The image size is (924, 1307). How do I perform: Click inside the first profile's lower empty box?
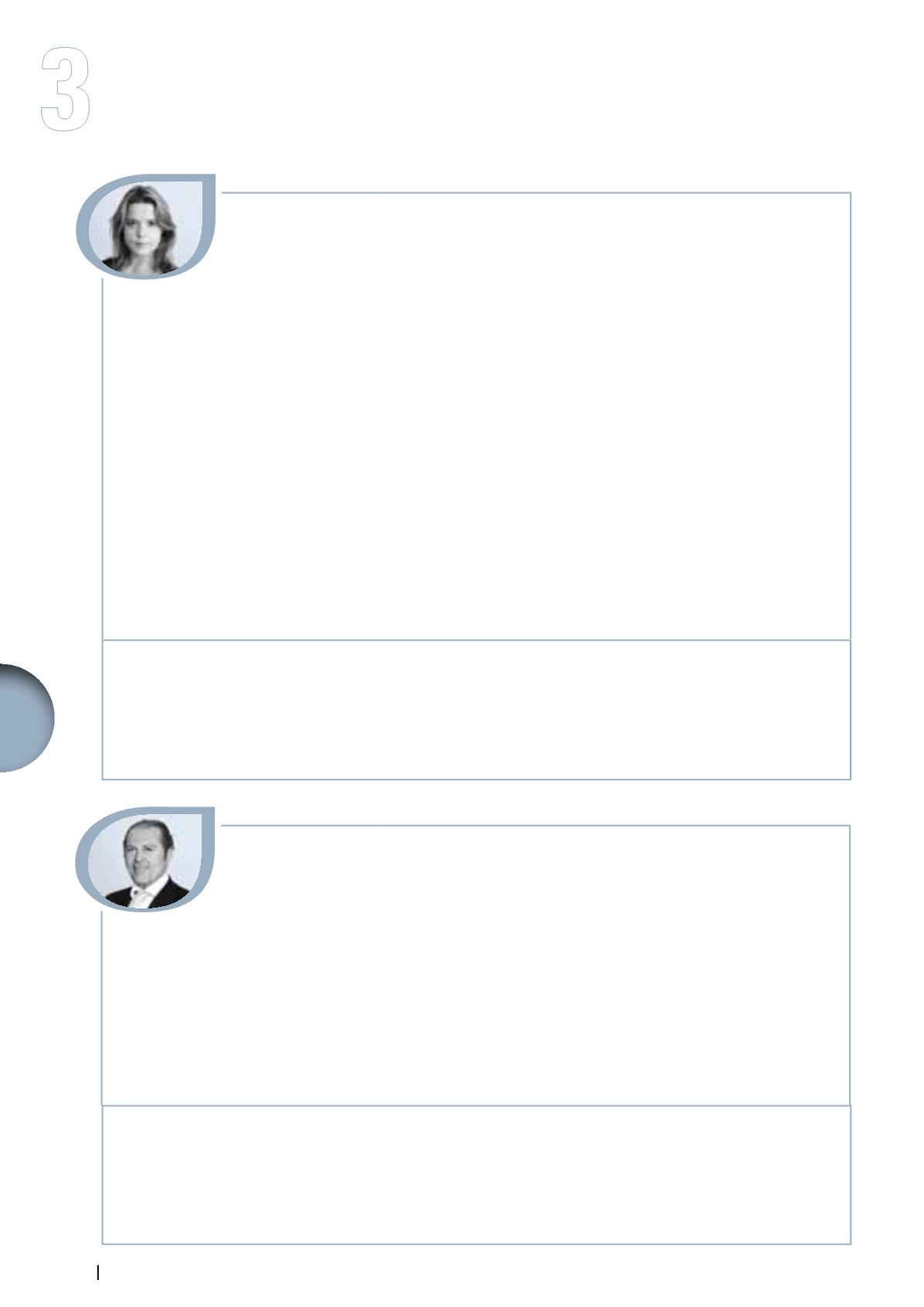477,709
